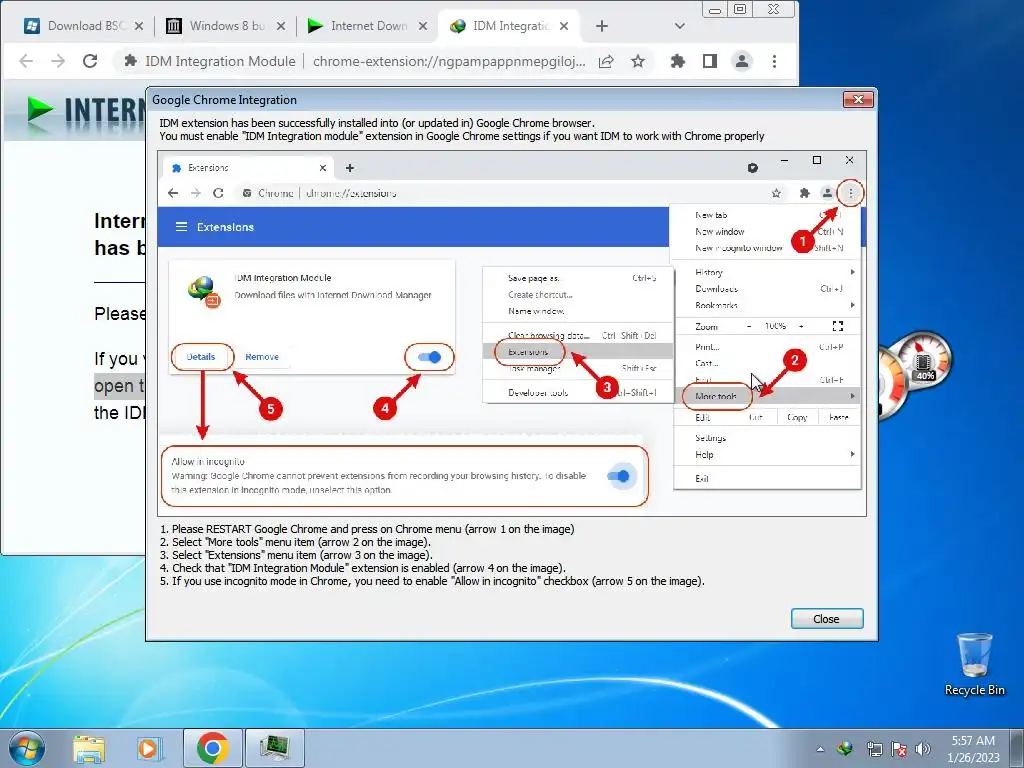1024x768 pixels.
Task: Click Remove in the illustrated extension card
Action: [x=262, y=357]
